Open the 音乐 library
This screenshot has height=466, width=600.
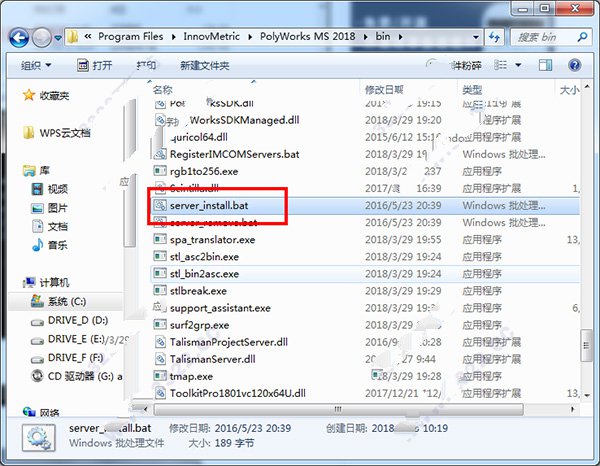(x=49, y=245)
